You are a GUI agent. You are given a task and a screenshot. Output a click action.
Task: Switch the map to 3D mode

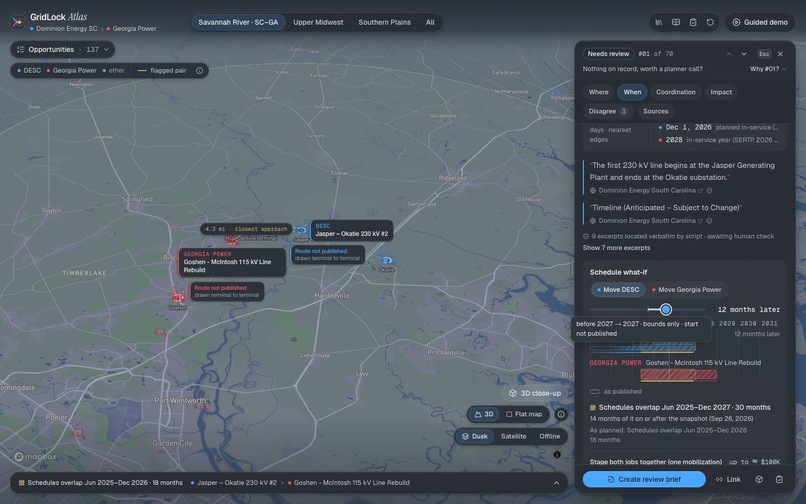point(484,414)
